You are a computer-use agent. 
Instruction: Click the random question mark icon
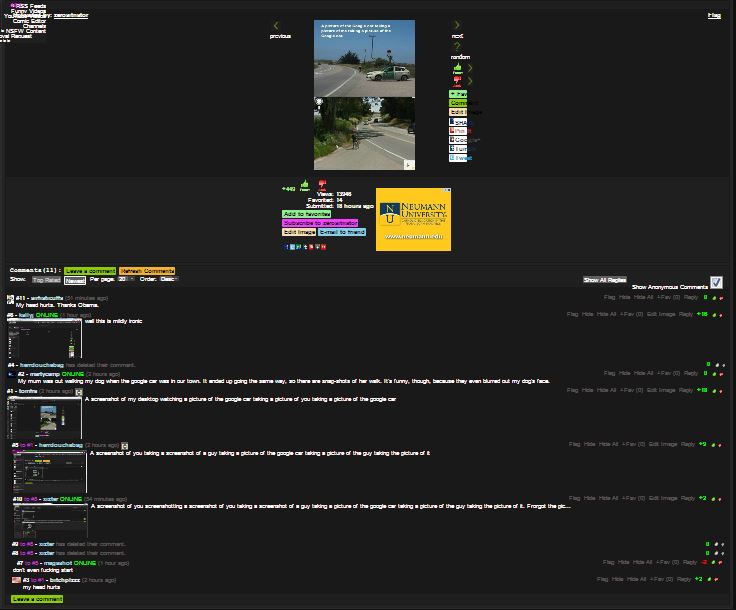[x=457, y=47]
